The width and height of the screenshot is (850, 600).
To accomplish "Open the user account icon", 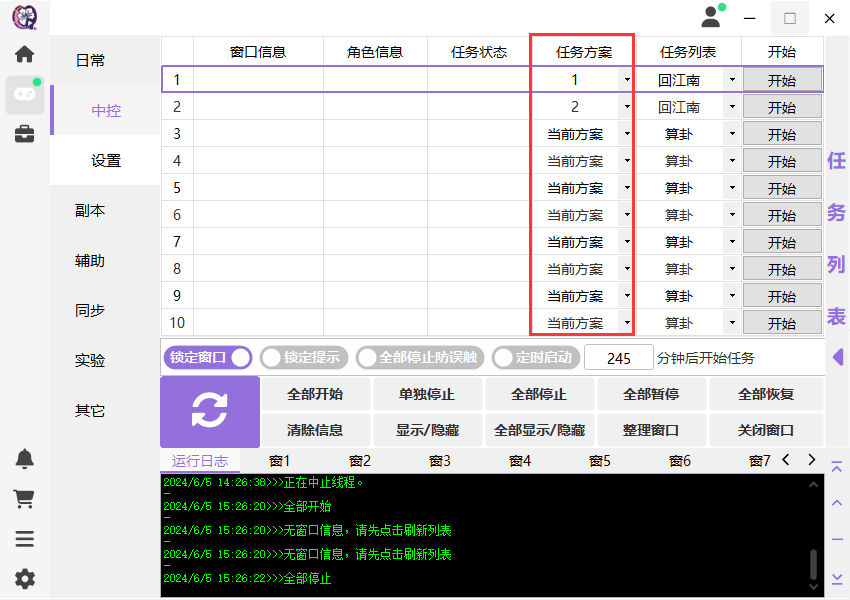I will pos(712,16).
